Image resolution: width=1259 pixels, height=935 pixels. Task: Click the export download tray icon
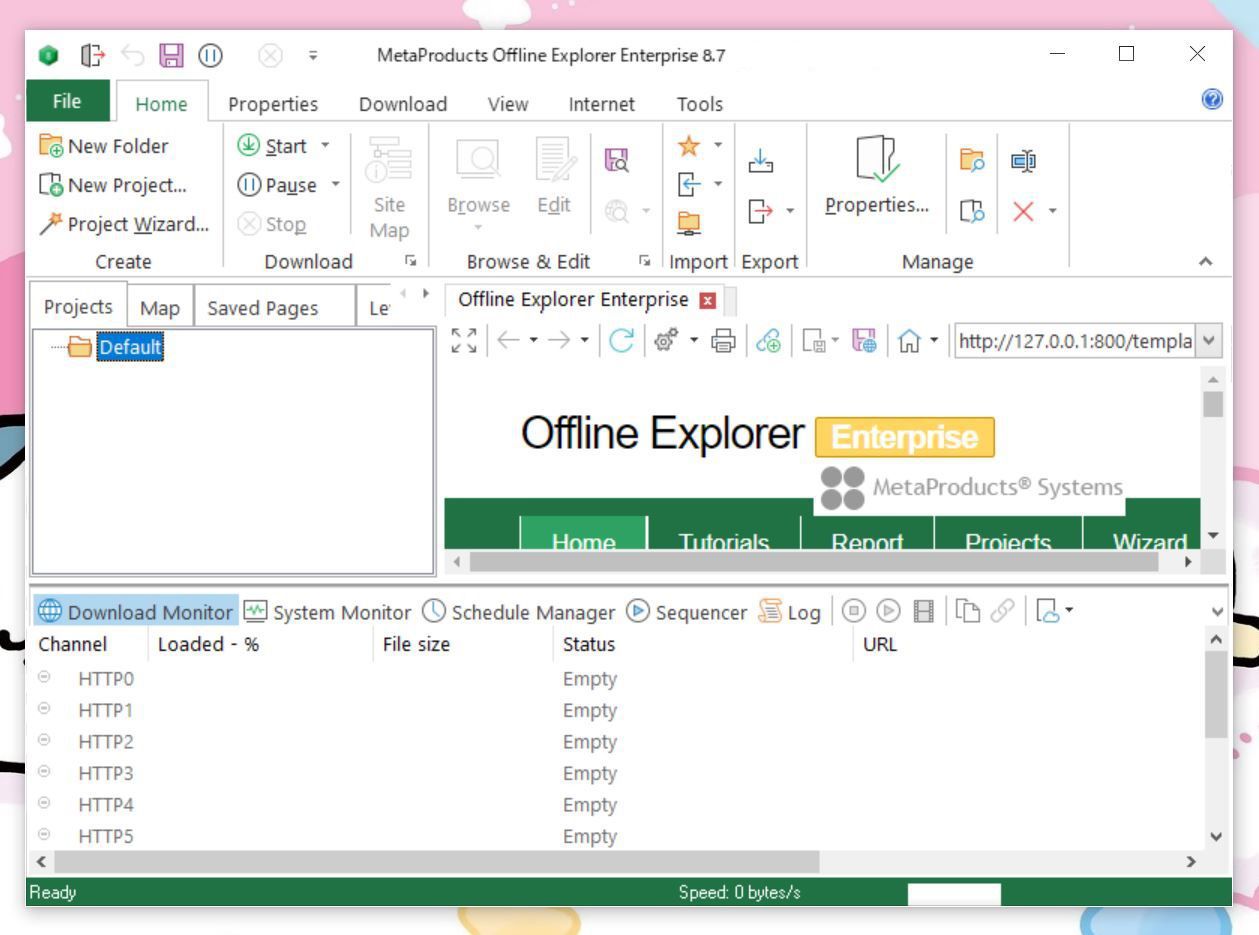point(760,160)
